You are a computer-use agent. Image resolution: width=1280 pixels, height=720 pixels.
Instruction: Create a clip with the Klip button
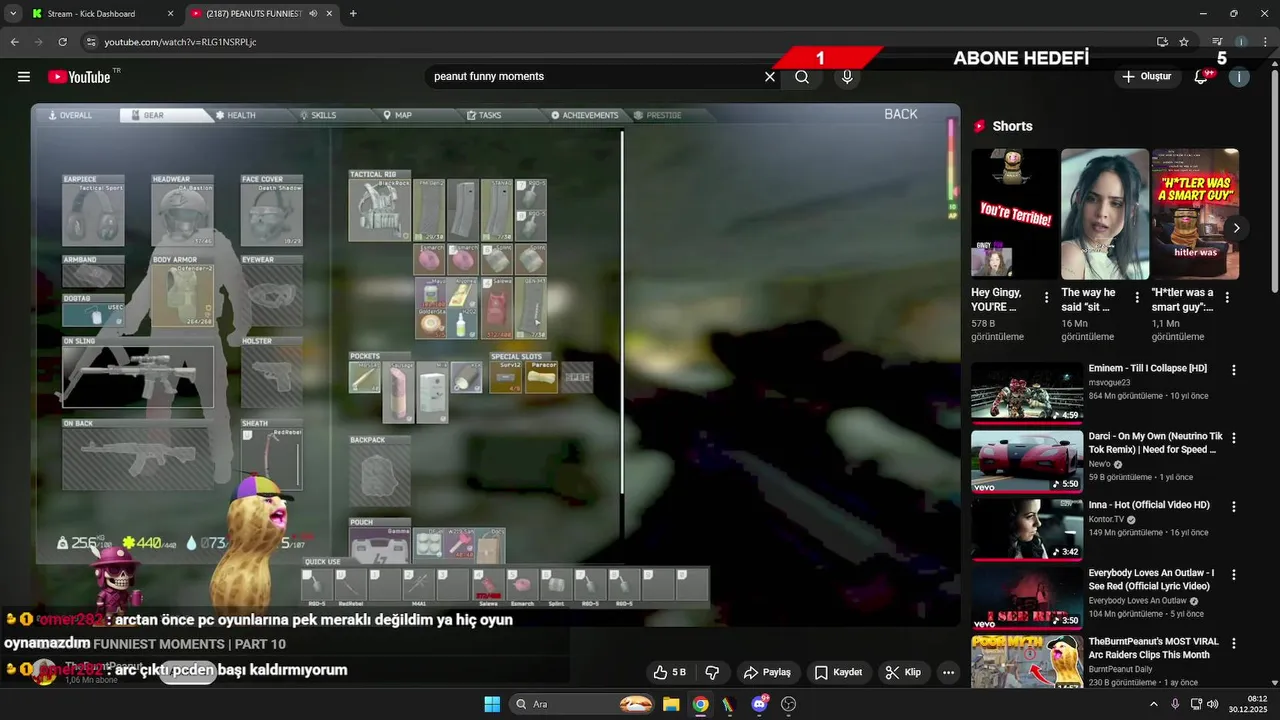903,672
